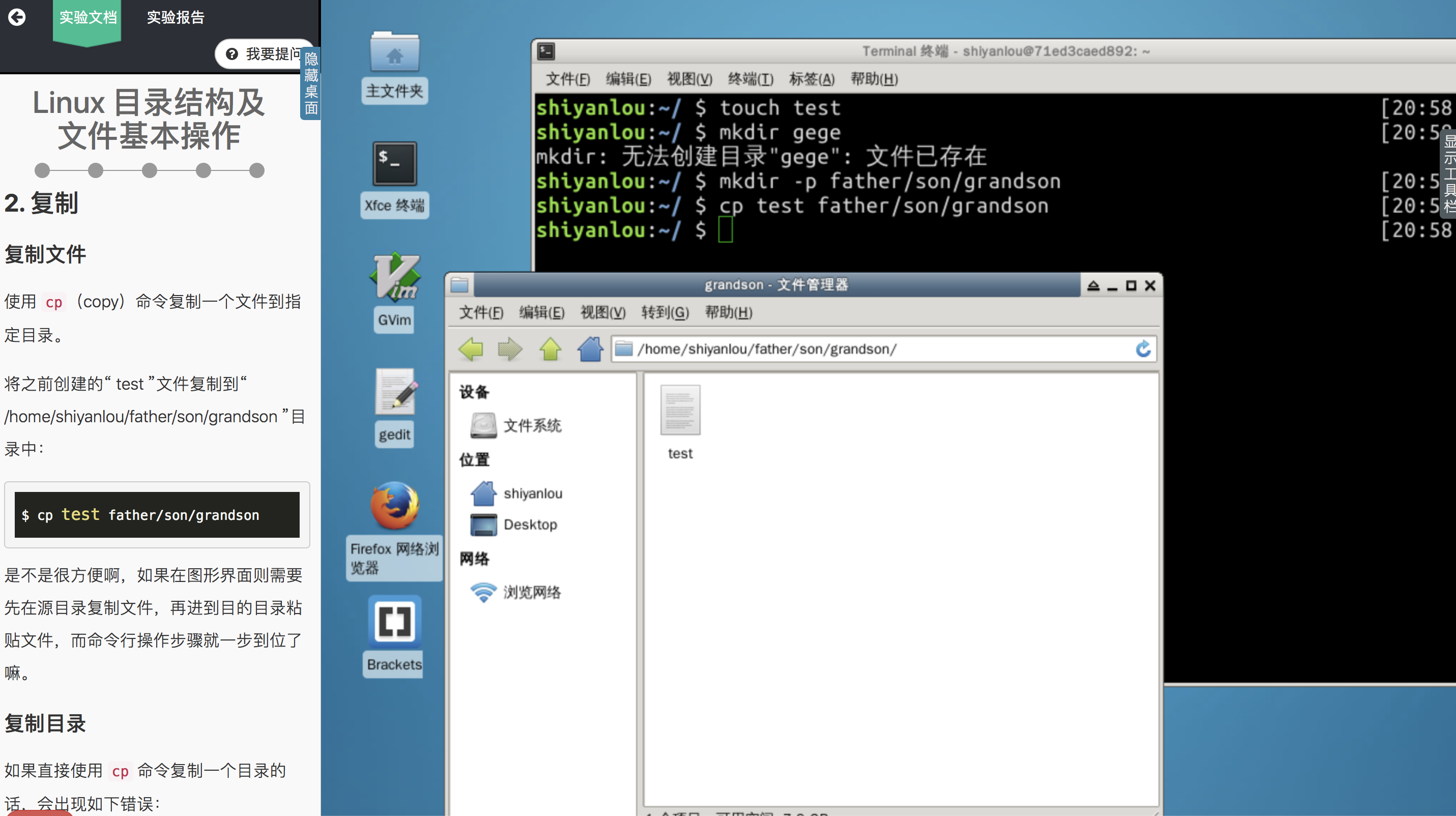The width and height of the screenshot is (1456, 816).
Task: Launch GVim from the desktop
Action: 394,278
